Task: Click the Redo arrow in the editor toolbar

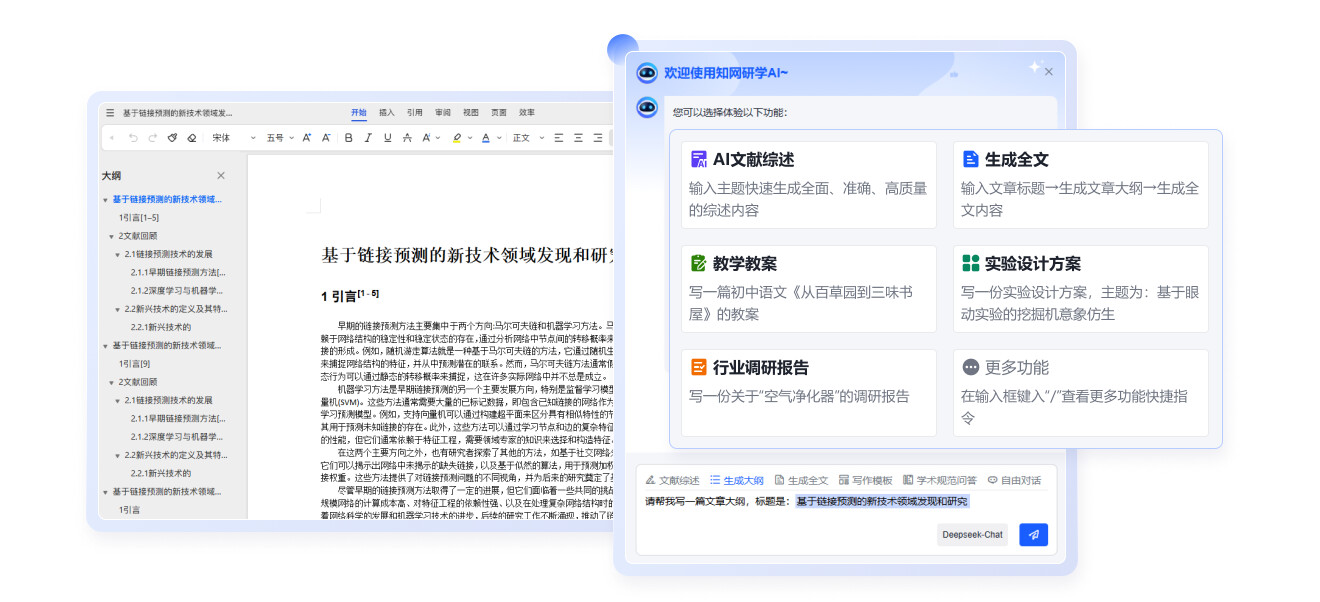Action: coord(152,138)
